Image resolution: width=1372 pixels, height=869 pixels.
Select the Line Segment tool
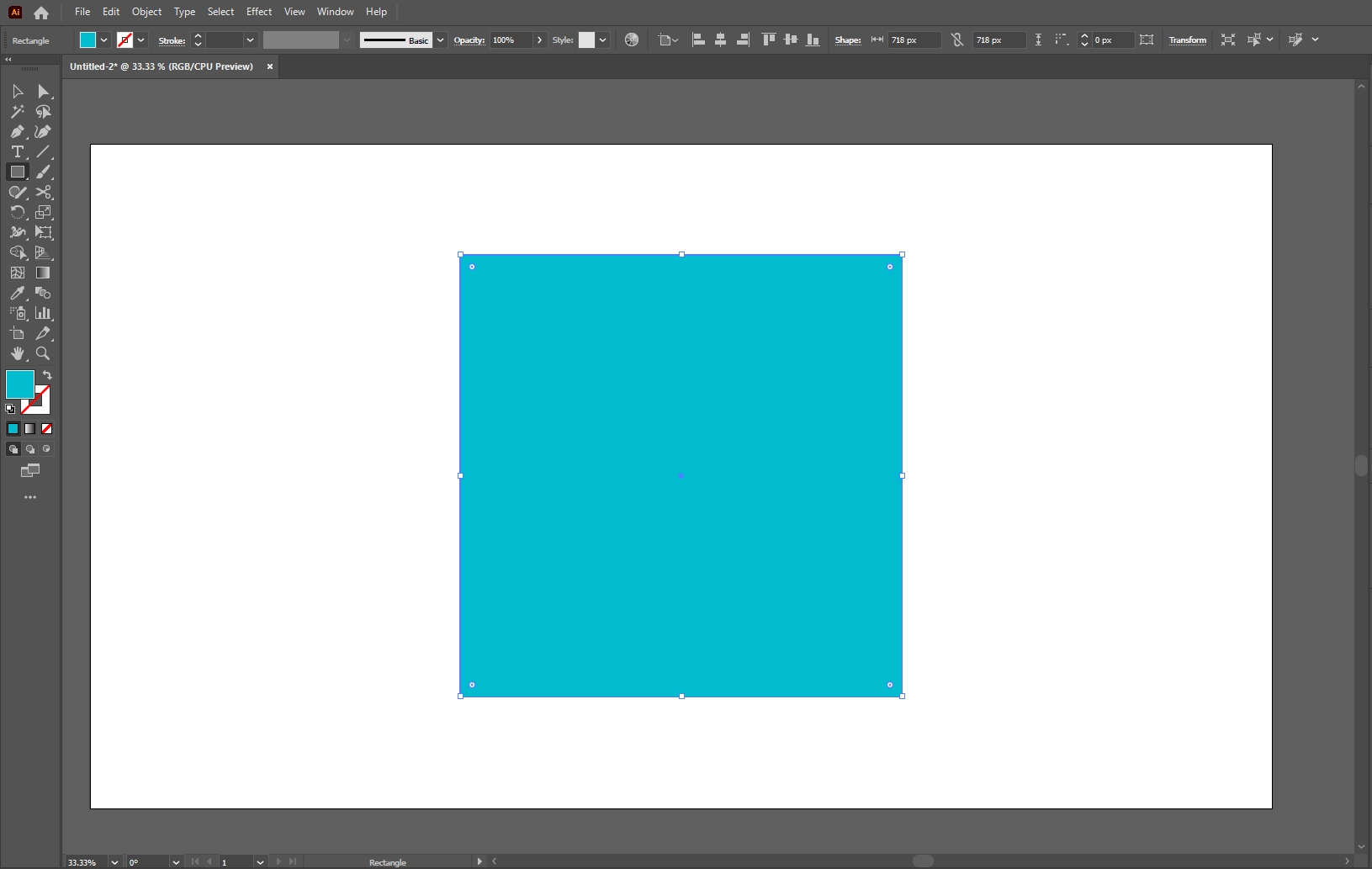(x=43, y=151)
